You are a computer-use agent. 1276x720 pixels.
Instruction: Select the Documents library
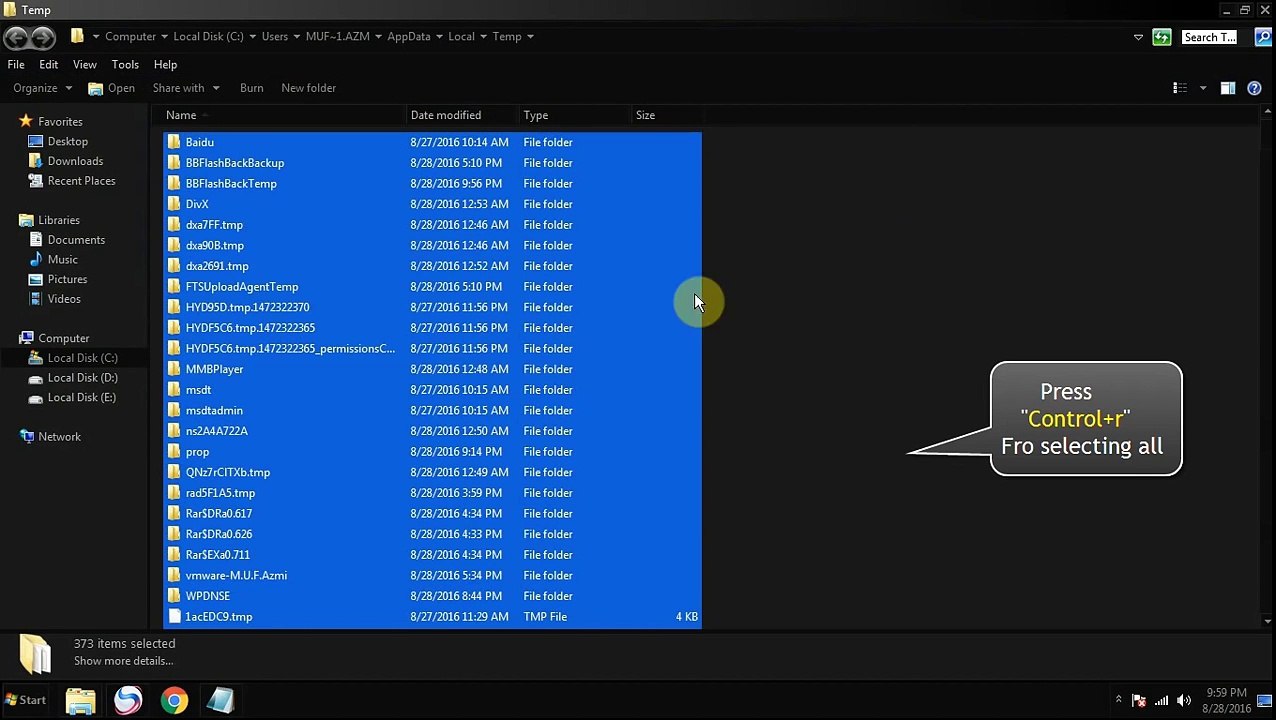tap(76, 240)
